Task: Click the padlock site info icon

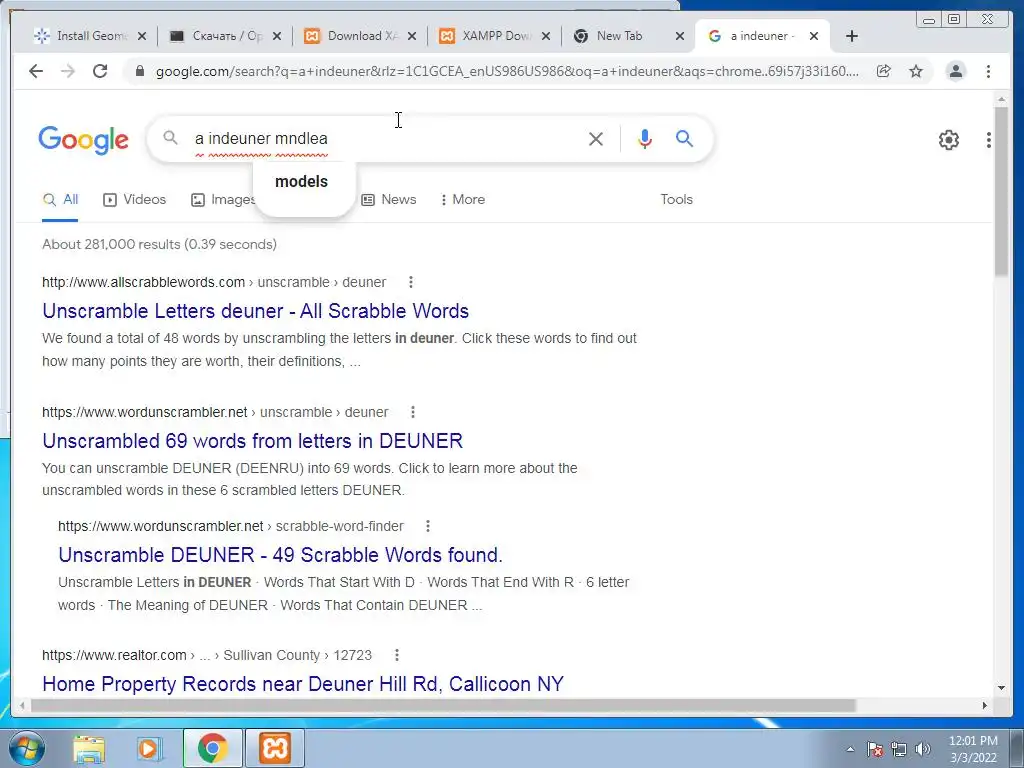Action: (139, 71)
